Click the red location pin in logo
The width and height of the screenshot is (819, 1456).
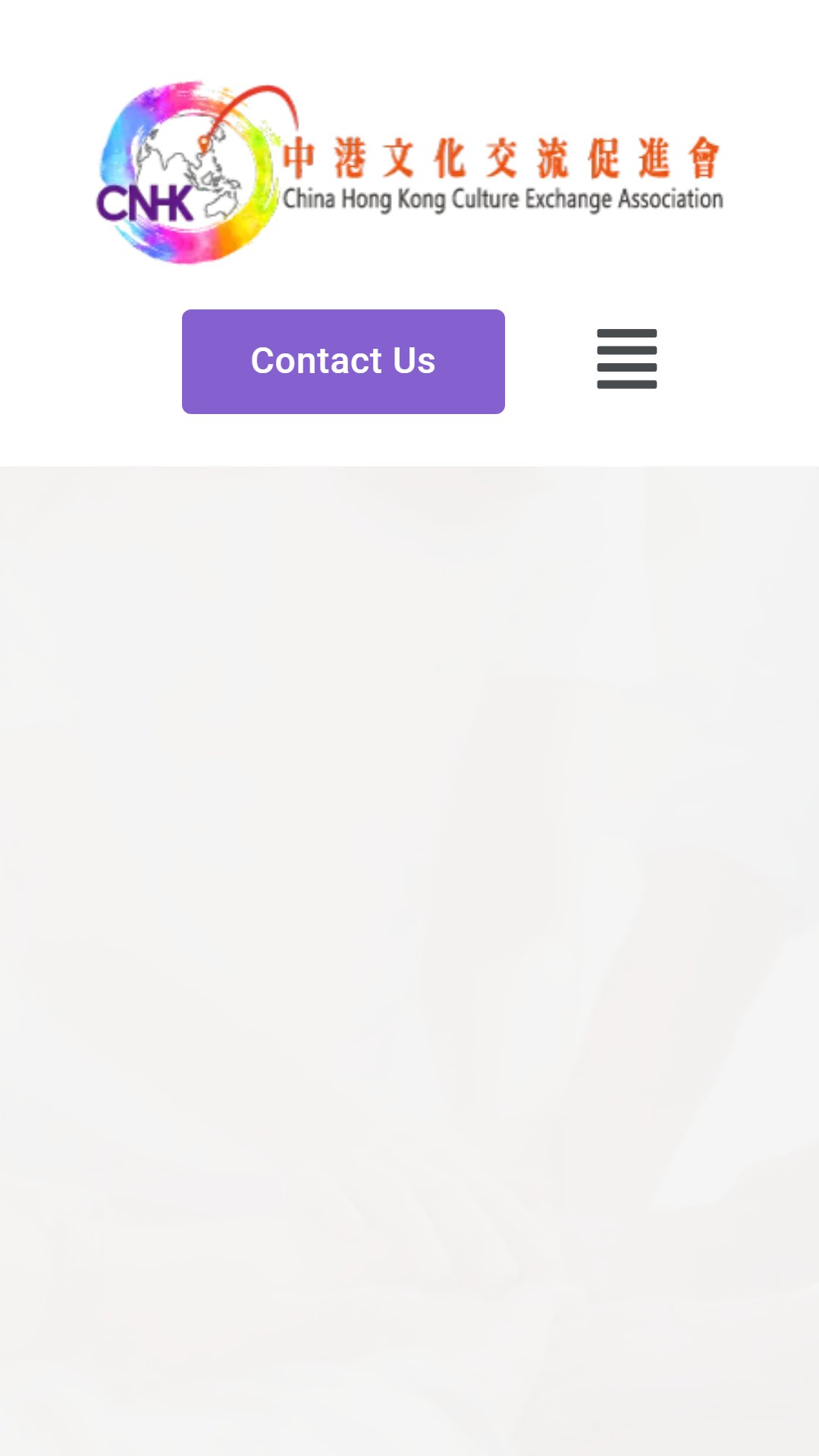[204, 144]
